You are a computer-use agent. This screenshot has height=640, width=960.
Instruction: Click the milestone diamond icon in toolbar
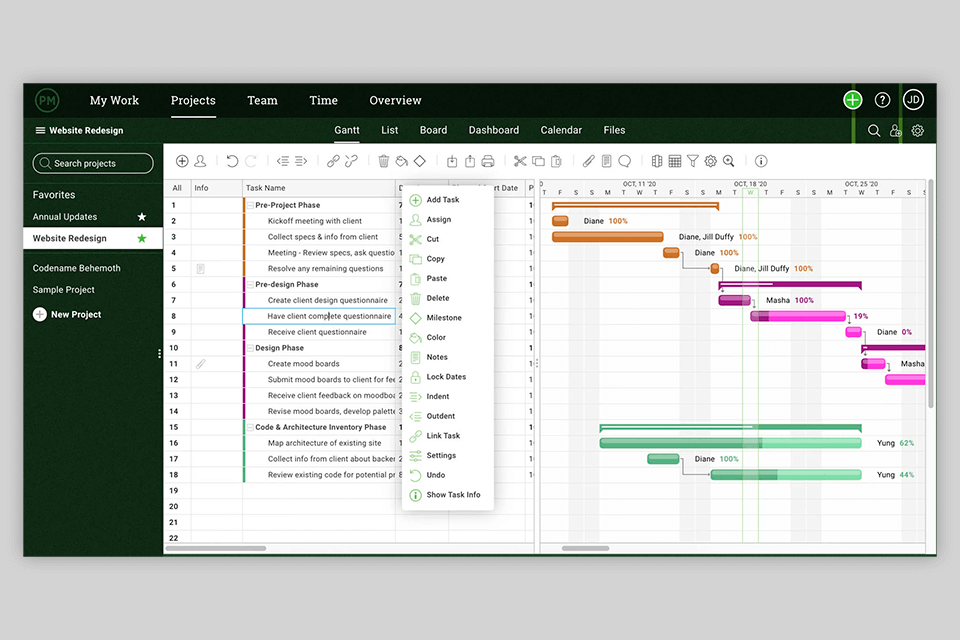[x=420, y=161]
